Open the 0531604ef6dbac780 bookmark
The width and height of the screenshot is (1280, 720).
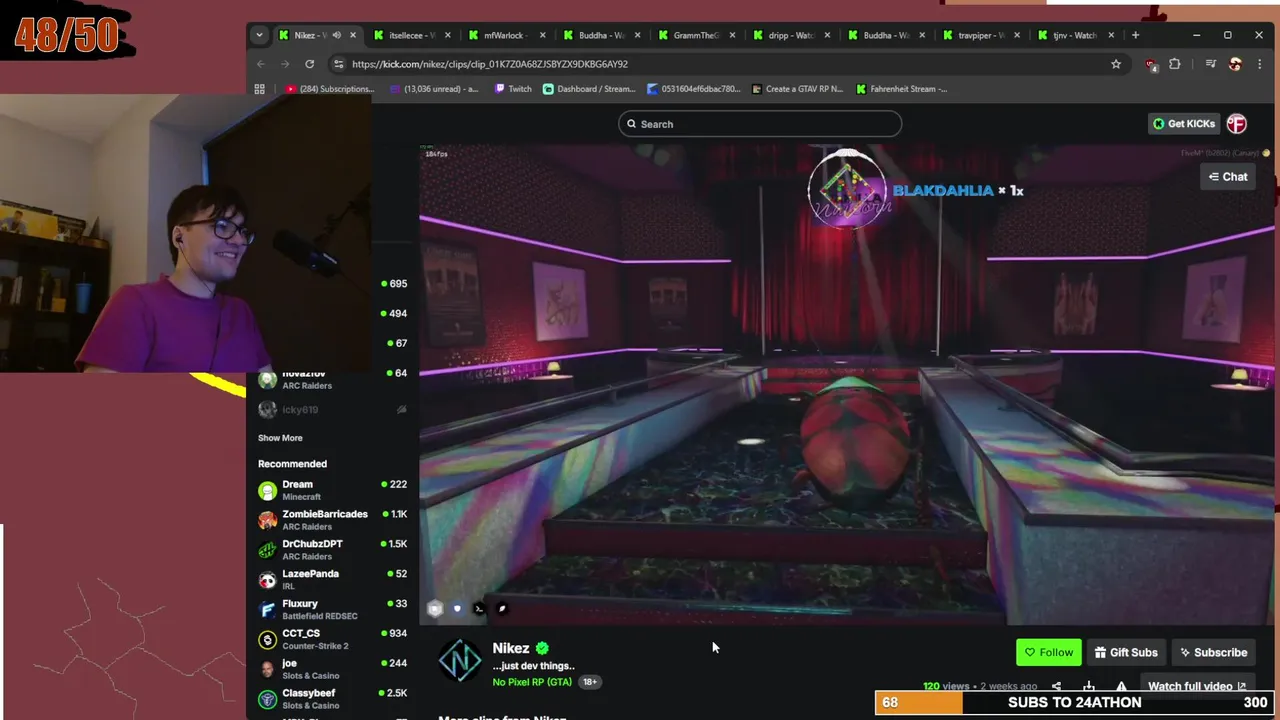pos(694,89)
